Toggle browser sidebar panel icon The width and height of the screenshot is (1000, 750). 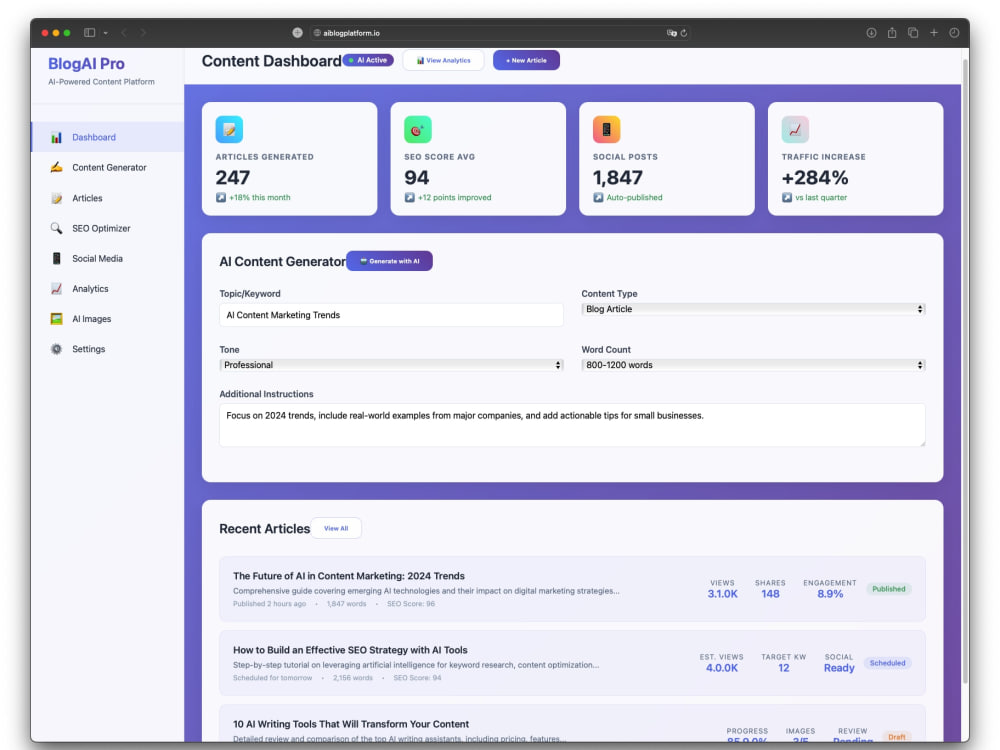click(89, 33)
